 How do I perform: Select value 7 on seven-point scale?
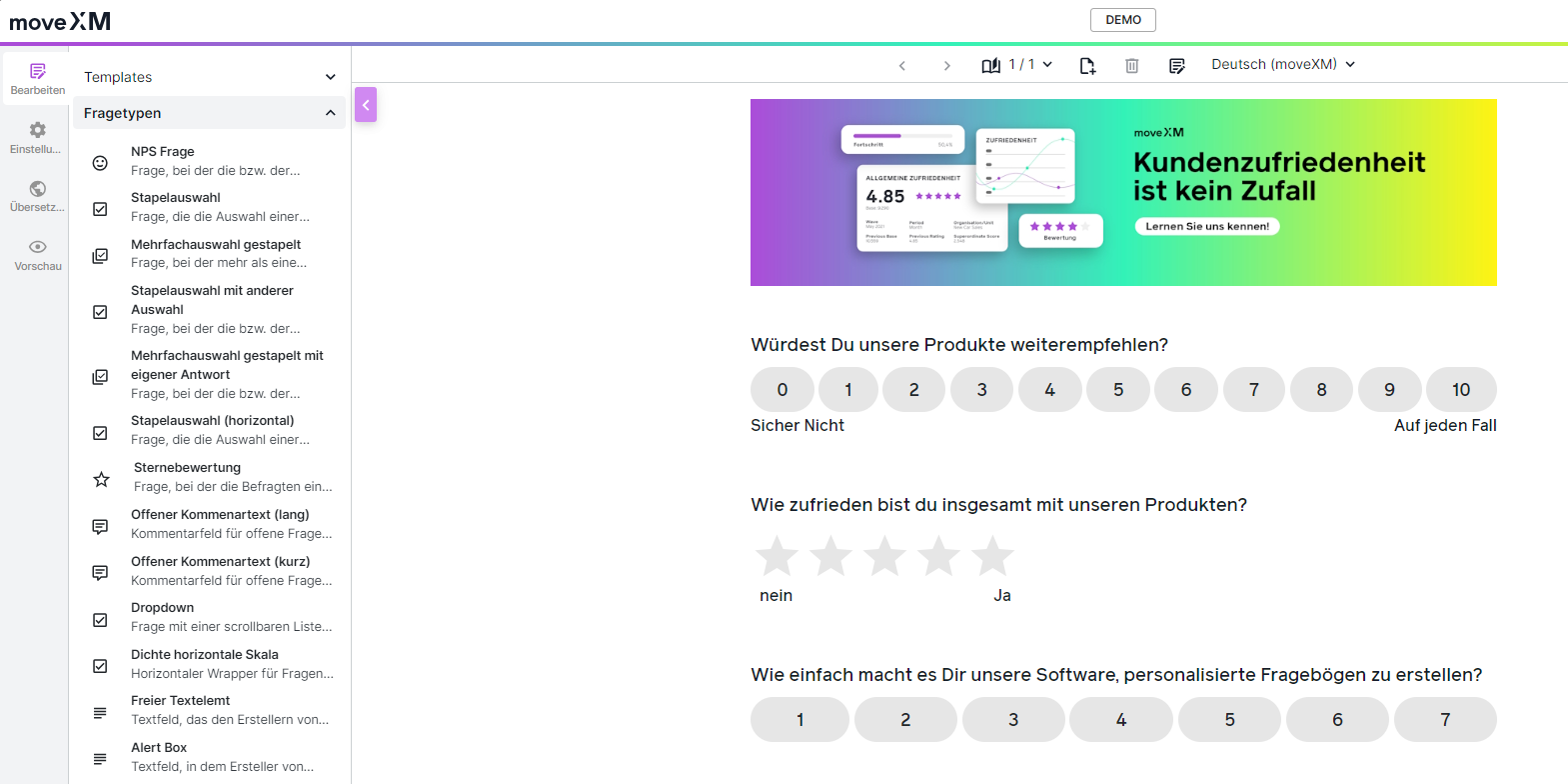click(x=1445, y=720)
